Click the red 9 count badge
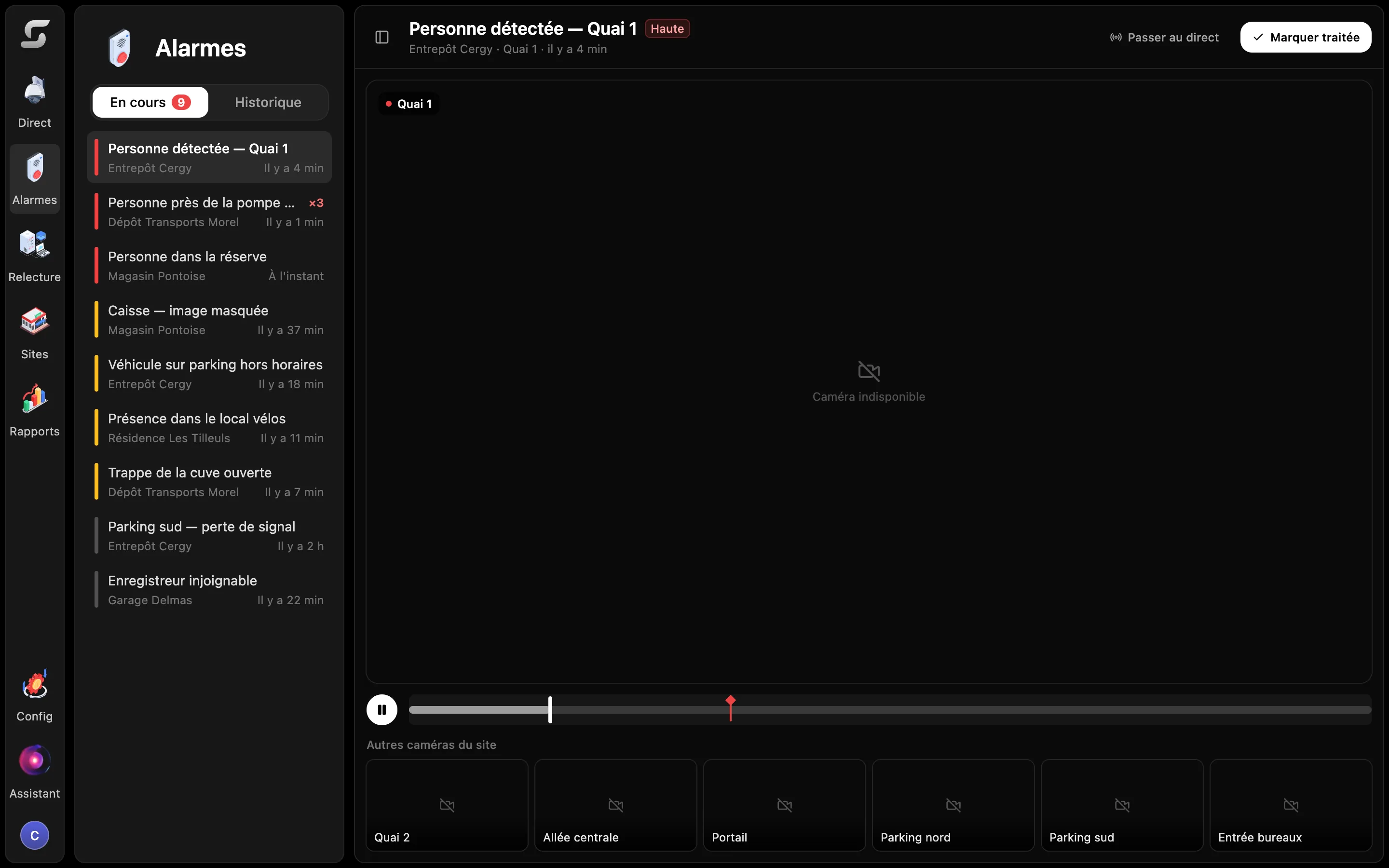 click(181, 102)
